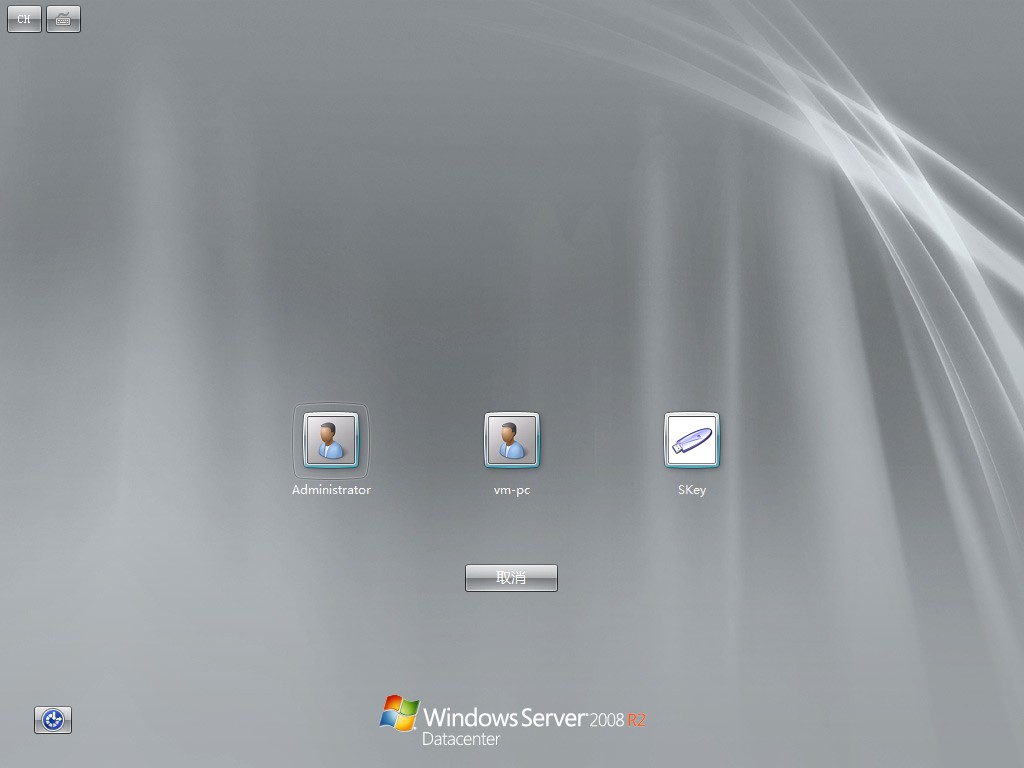
Task: Click the "Windows Server" branding text
Action: [504, 717]
